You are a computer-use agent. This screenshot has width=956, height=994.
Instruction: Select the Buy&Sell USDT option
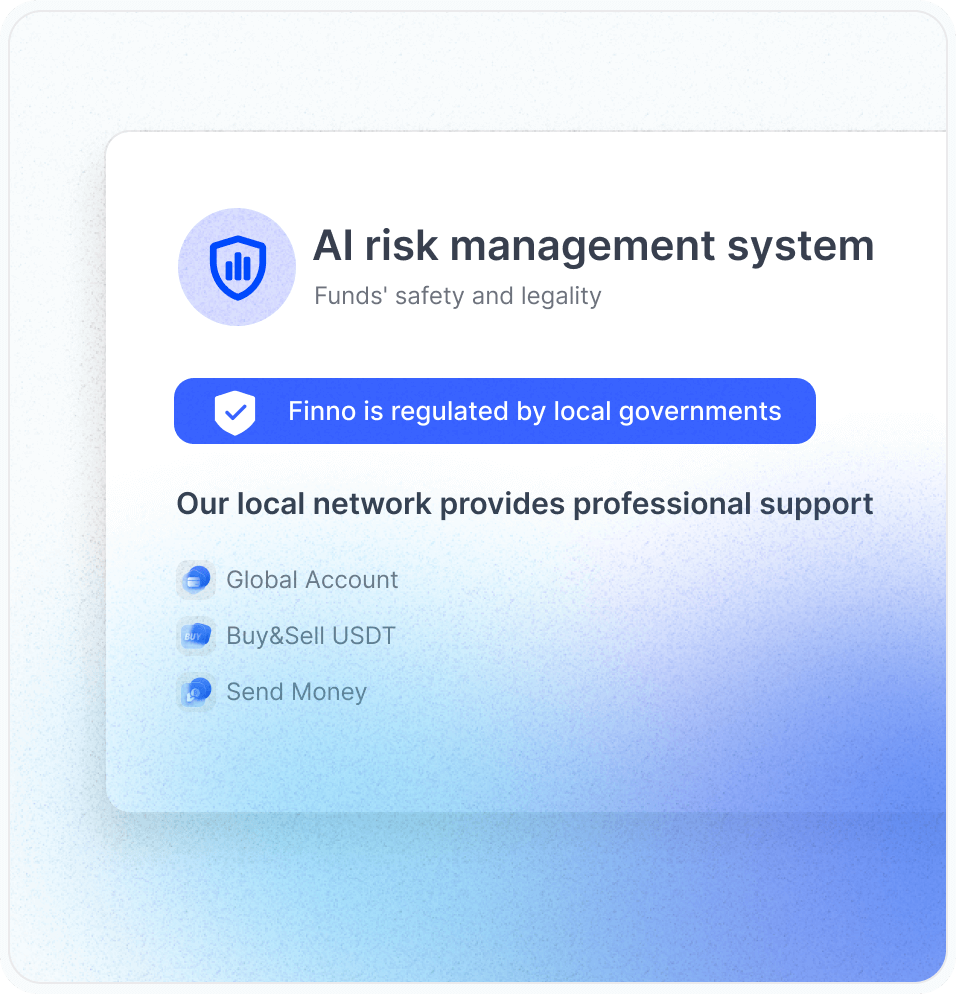pyautogui.click(x=310, y=635)
